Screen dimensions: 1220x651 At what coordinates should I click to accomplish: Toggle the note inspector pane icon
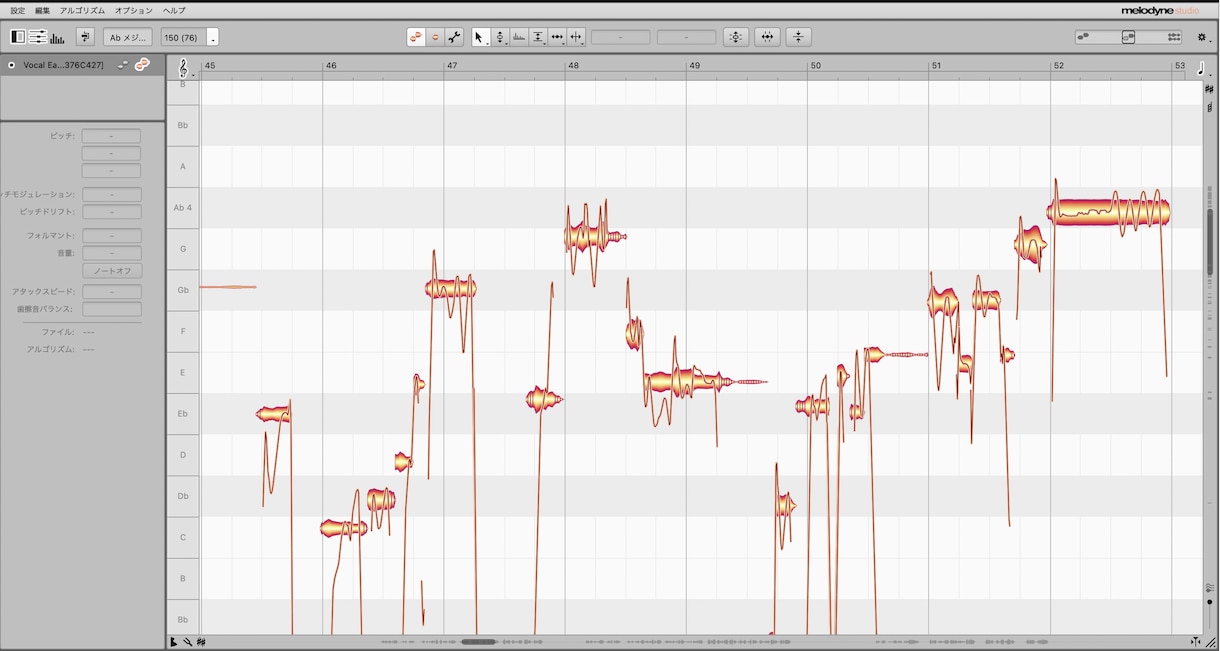pyautogui.click(x=38, y=37)
